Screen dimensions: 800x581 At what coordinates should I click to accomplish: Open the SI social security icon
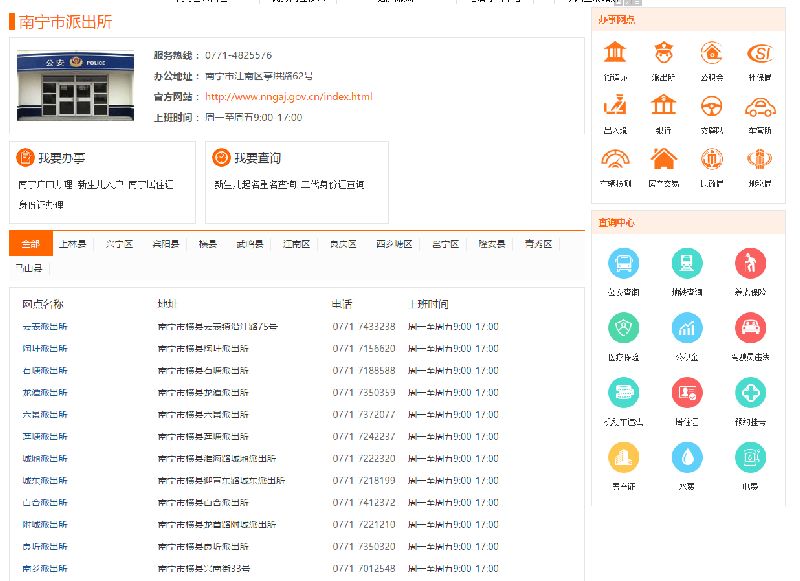click(760, 53)
